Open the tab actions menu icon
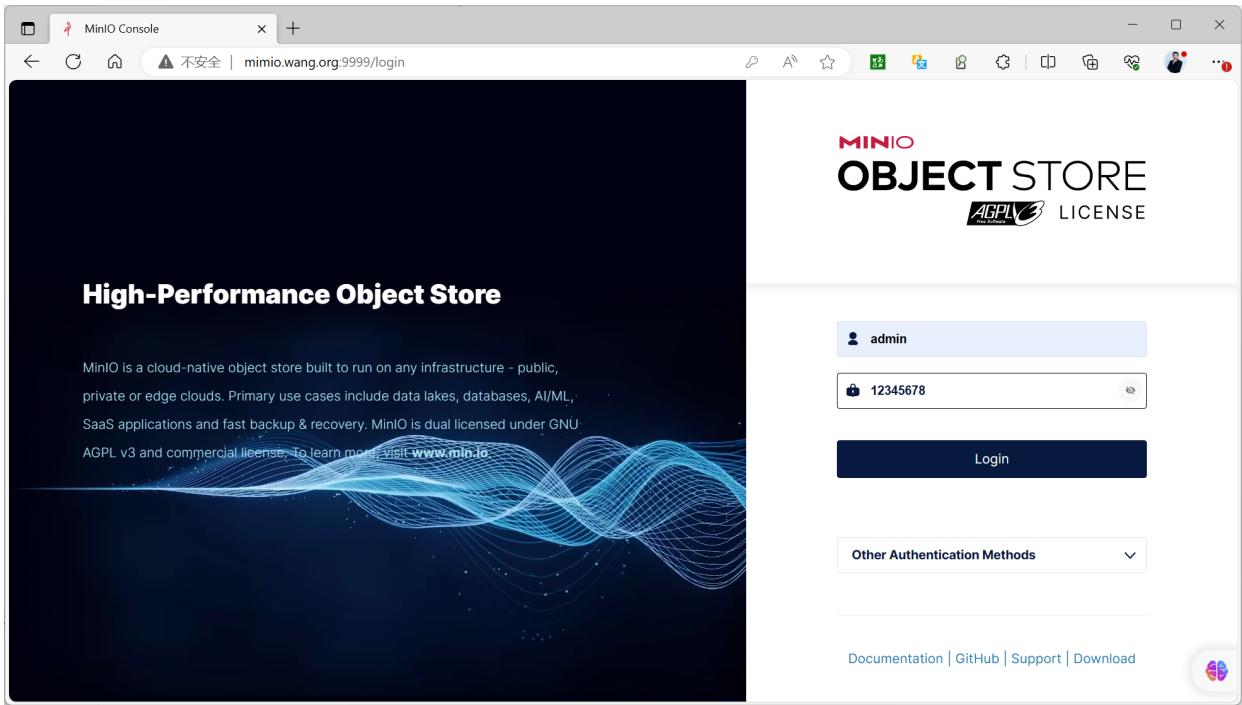 click(x=28, y=28)
